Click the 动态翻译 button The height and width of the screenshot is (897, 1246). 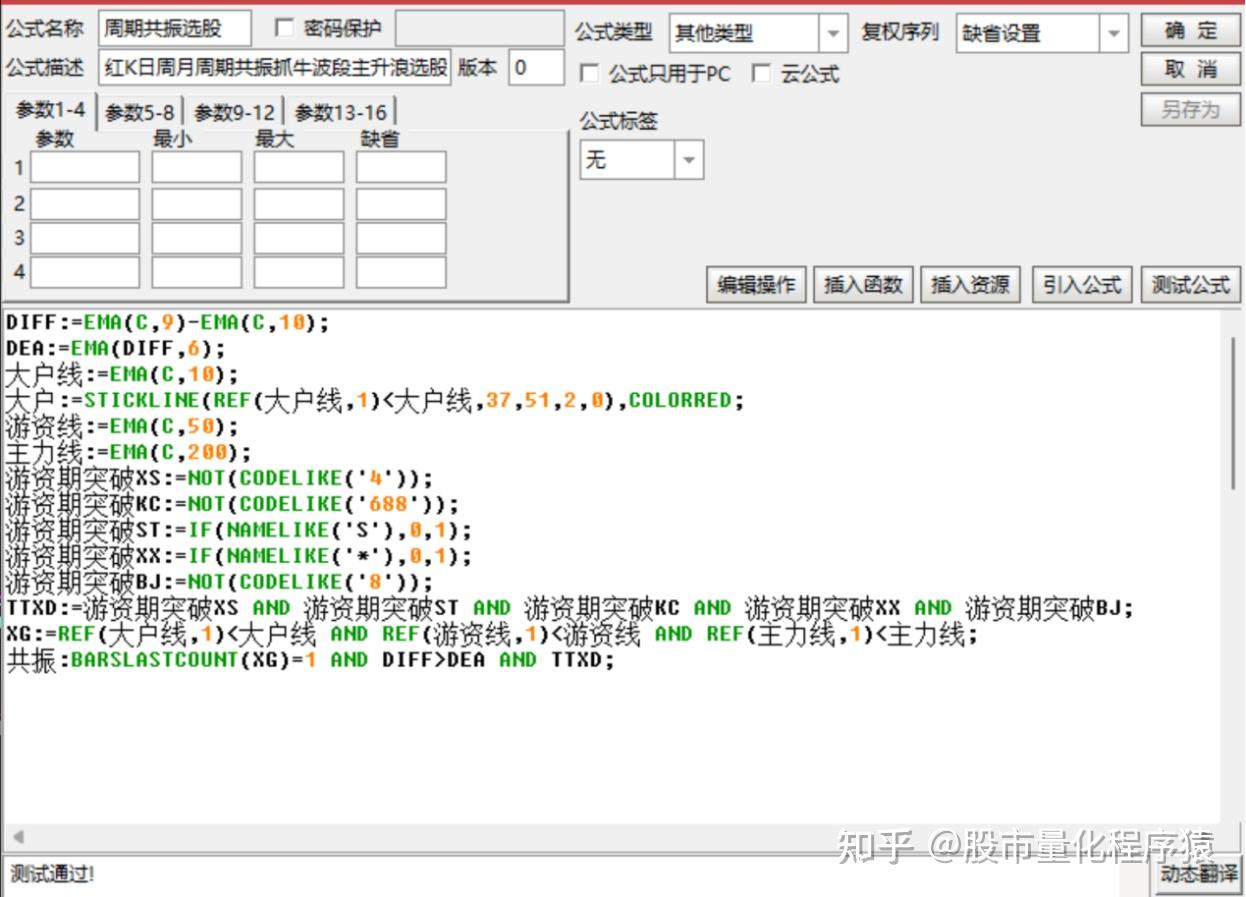[1199, 874]
